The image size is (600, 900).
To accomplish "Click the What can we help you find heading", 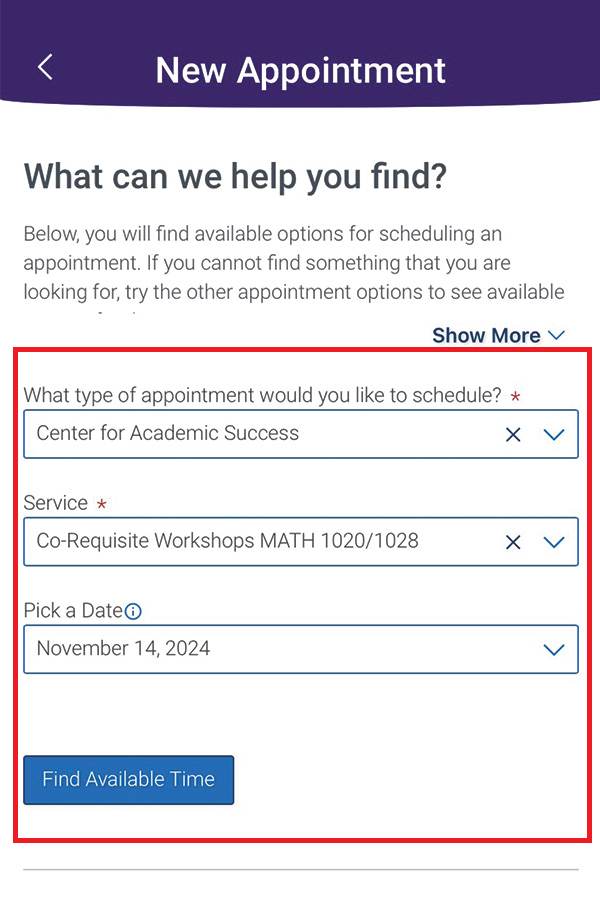I will [x=235, y=176].
